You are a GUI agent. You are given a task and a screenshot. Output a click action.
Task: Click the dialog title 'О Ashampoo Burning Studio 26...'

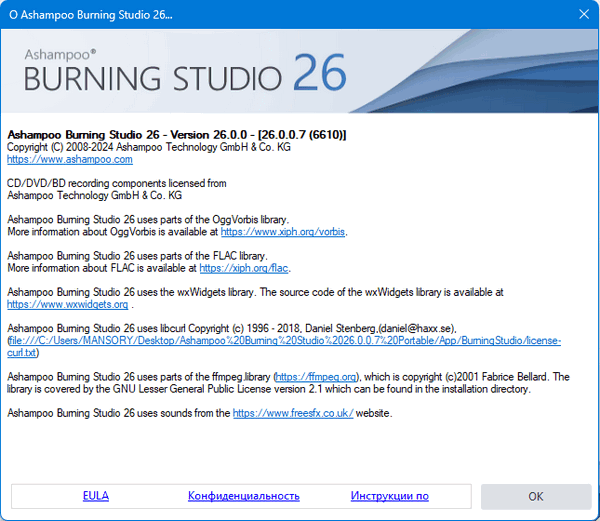91,15
